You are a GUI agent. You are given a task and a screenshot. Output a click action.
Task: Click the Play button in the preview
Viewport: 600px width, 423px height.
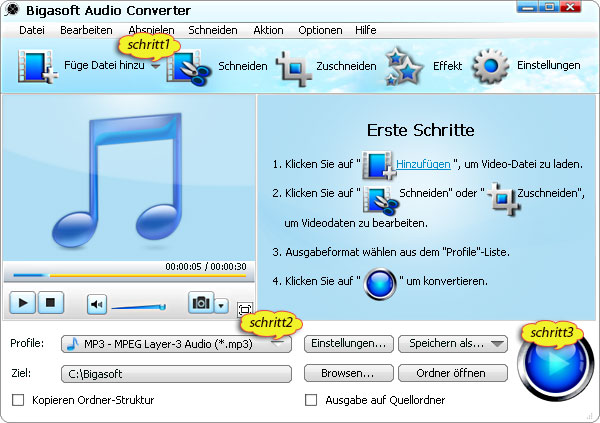tap(23, 303)
